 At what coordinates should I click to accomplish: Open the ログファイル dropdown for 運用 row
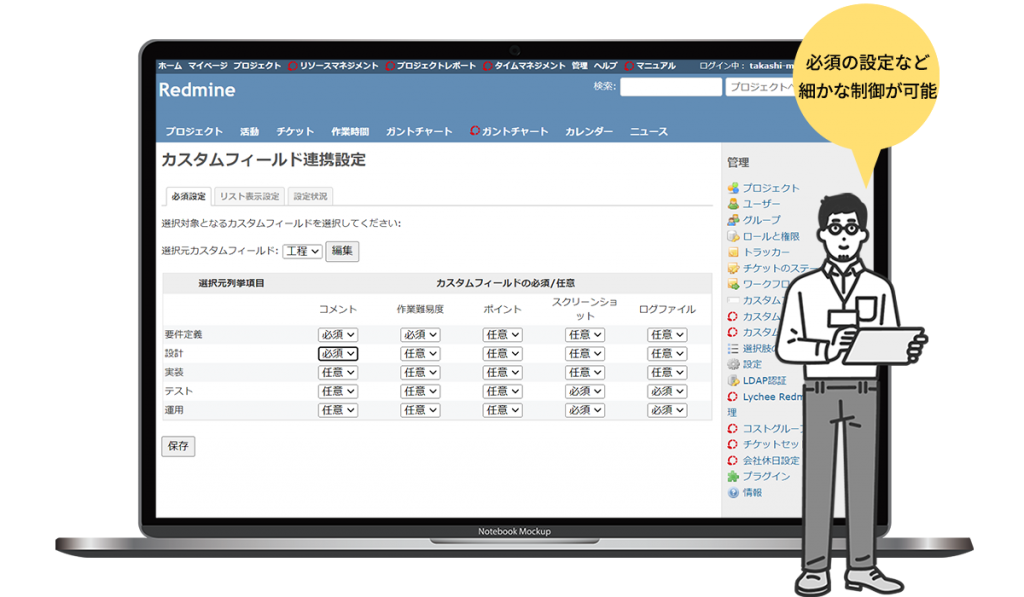point(667,410)
